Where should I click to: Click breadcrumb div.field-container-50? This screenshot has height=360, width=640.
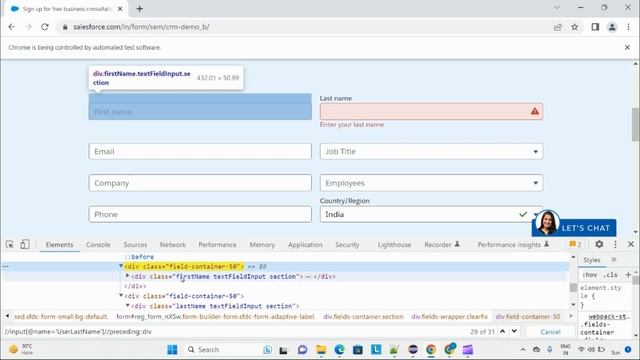tap(528, 317)
